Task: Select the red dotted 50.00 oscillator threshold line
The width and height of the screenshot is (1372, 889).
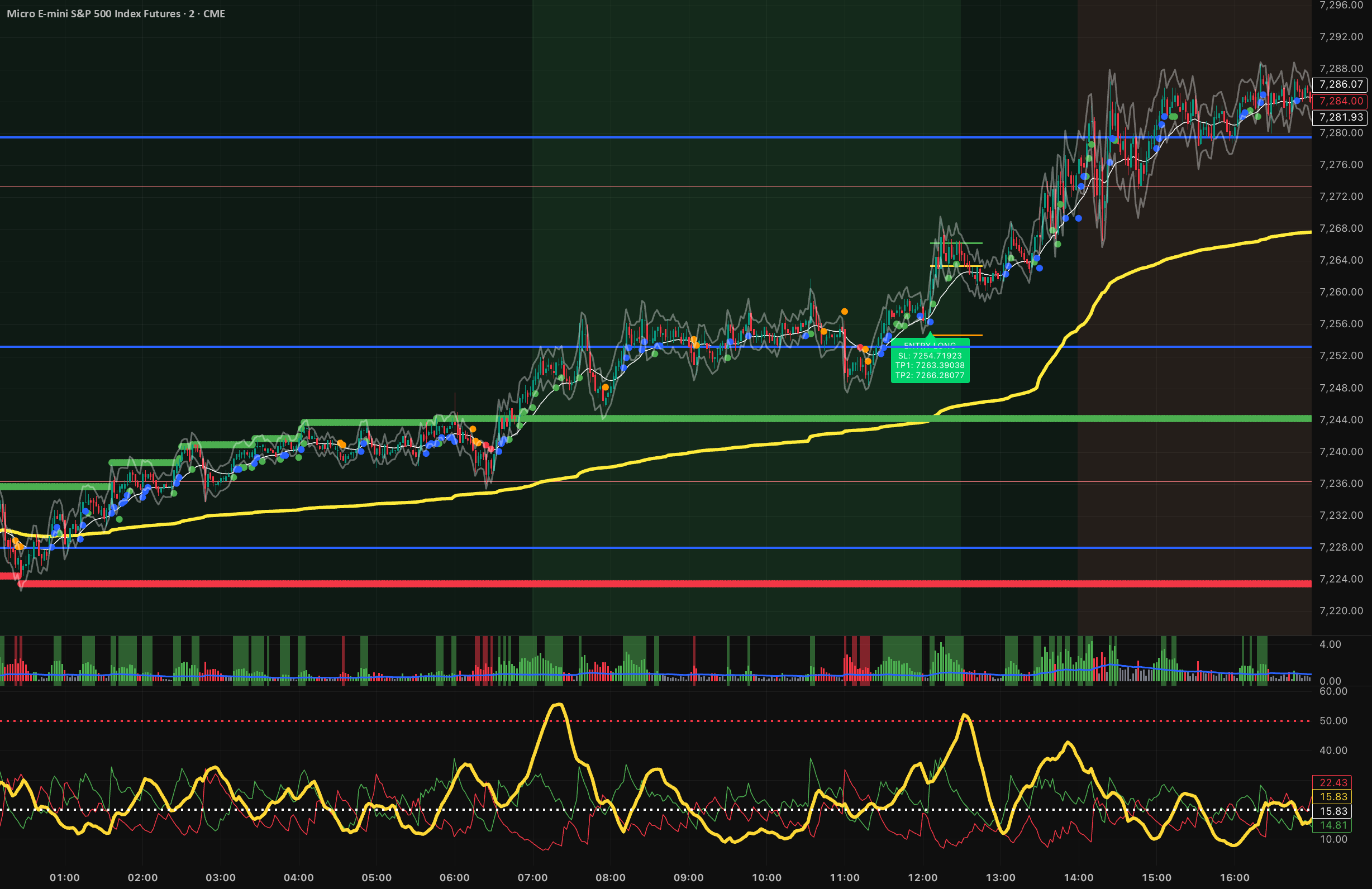Action: (655, 721)
